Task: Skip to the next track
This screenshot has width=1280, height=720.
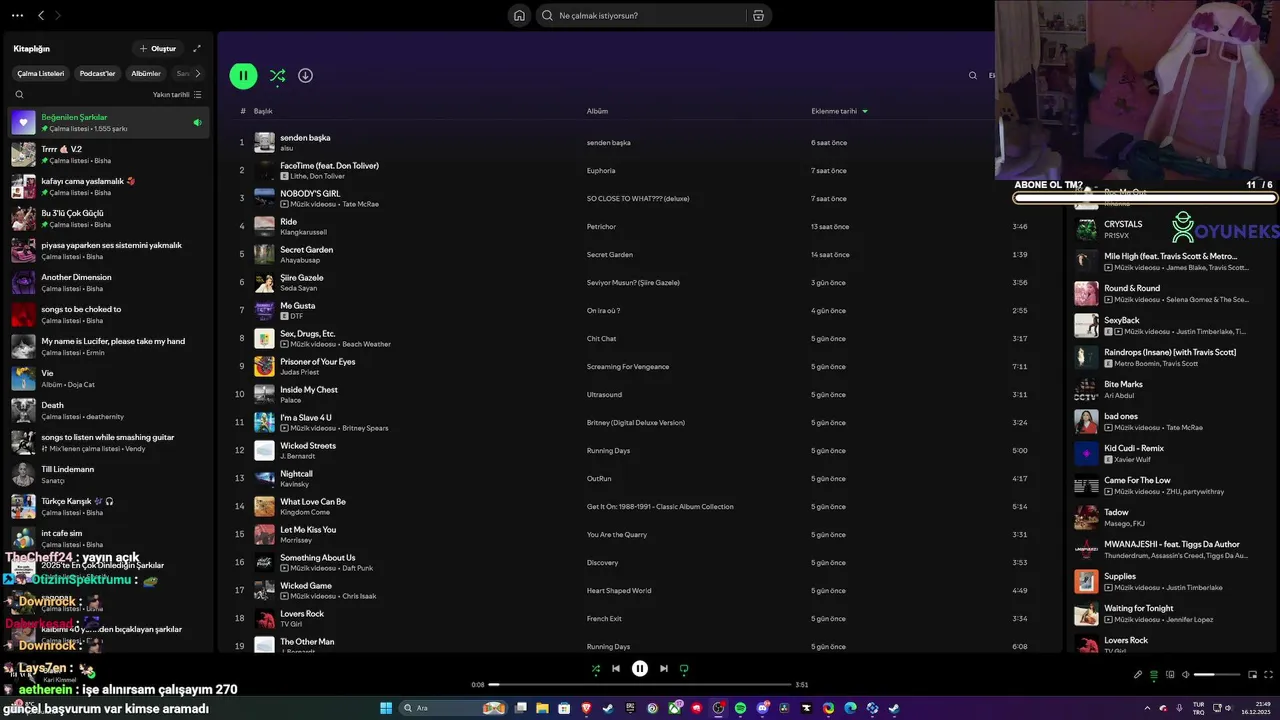Action: 664,669
